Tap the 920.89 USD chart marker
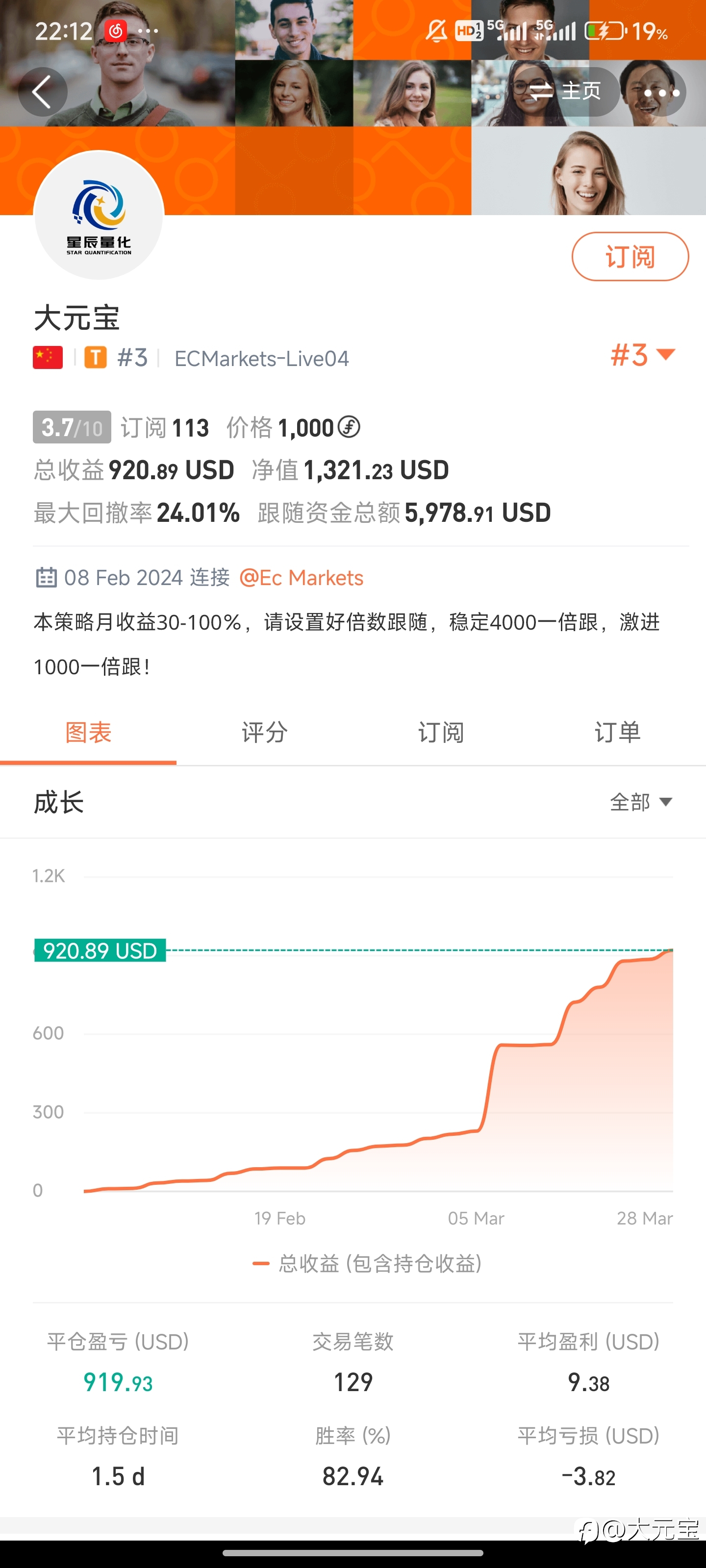This screenshot has width=706, height=1568. coord(100,950)
